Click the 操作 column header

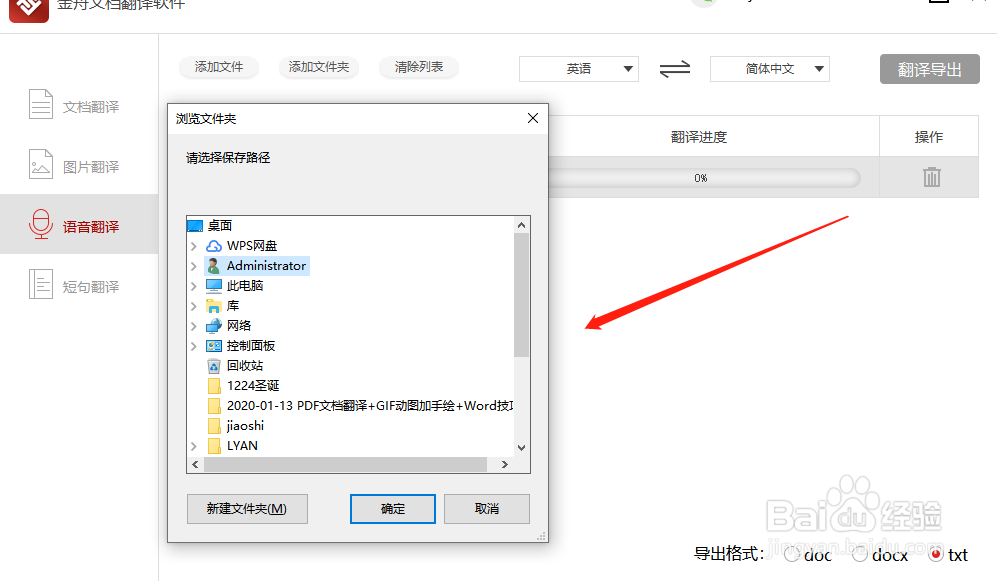tap(929, 136)
